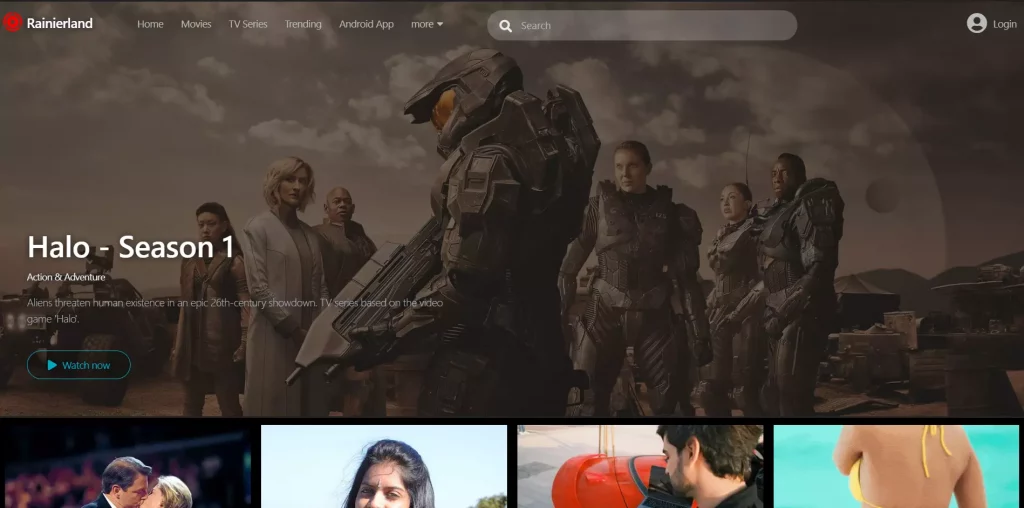Click the search magnifier icon
This screenshot has width=1024, height=508.
[505, 26]
